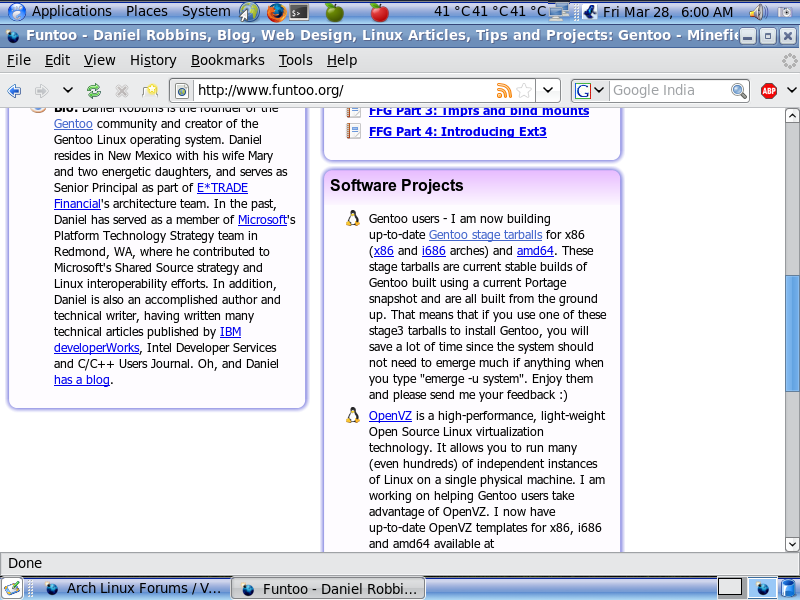Viewport: 800px width, 600px height.
Task: Select the Funtoo - Daniel Robbins taskbar window
Action: click(x=329, y=589)
